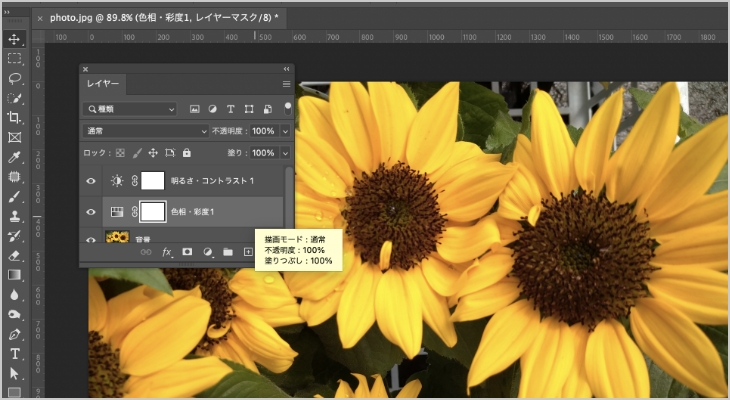
Task: Toggle artboard auto-nesting lock
Action: click(170, 153)
